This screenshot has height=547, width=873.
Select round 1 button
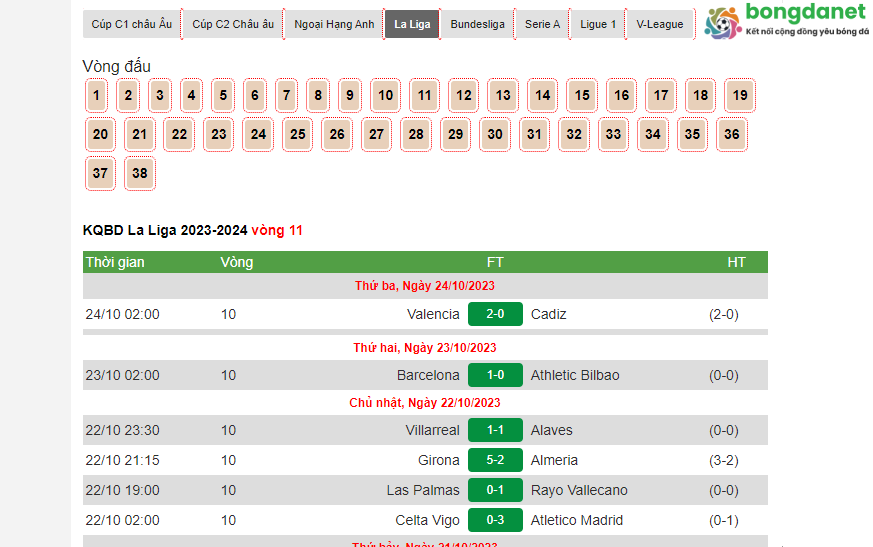click(x=96, y=96)
